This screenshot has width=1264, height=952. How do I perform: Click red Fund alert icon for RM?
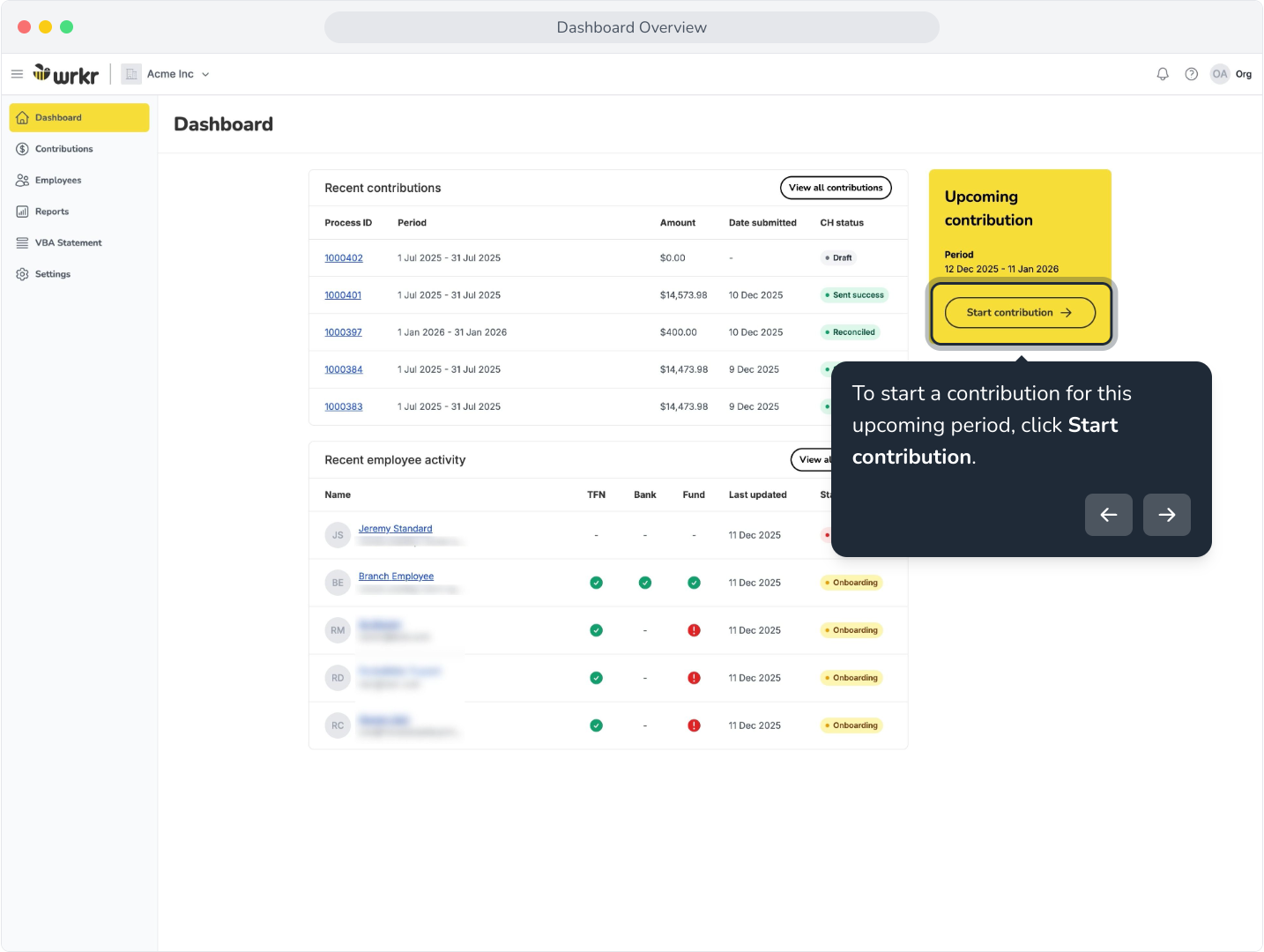[694, 630]
